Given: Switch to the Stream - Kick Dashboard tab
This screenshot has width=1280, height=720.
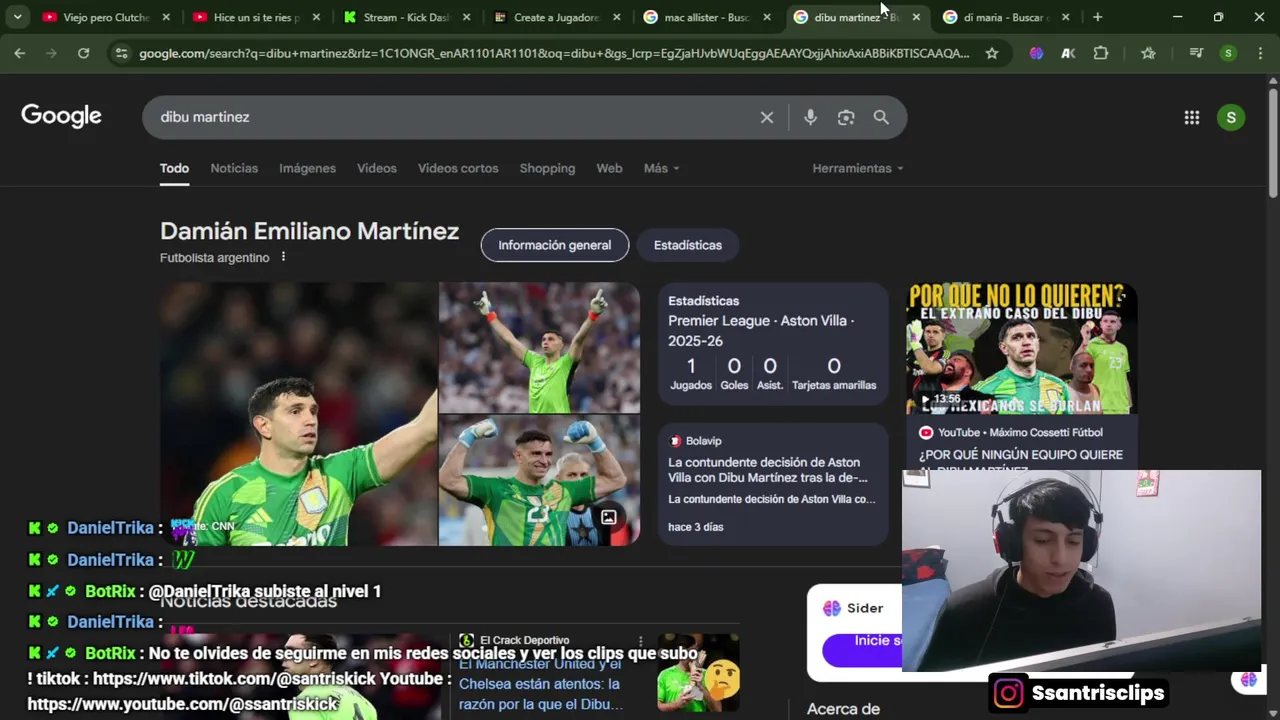Looking at the screenshot, I should coord(407,17).
